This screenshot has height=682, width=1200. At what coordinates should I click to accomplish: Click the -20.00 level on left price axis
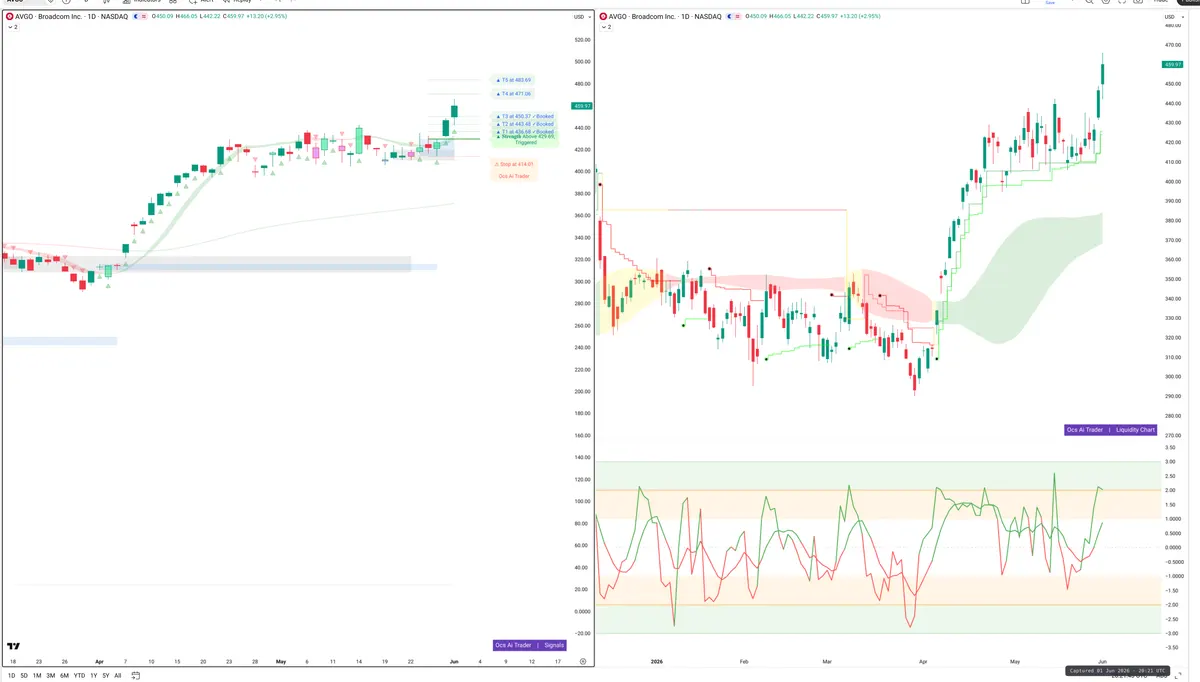tap(582, 634)
